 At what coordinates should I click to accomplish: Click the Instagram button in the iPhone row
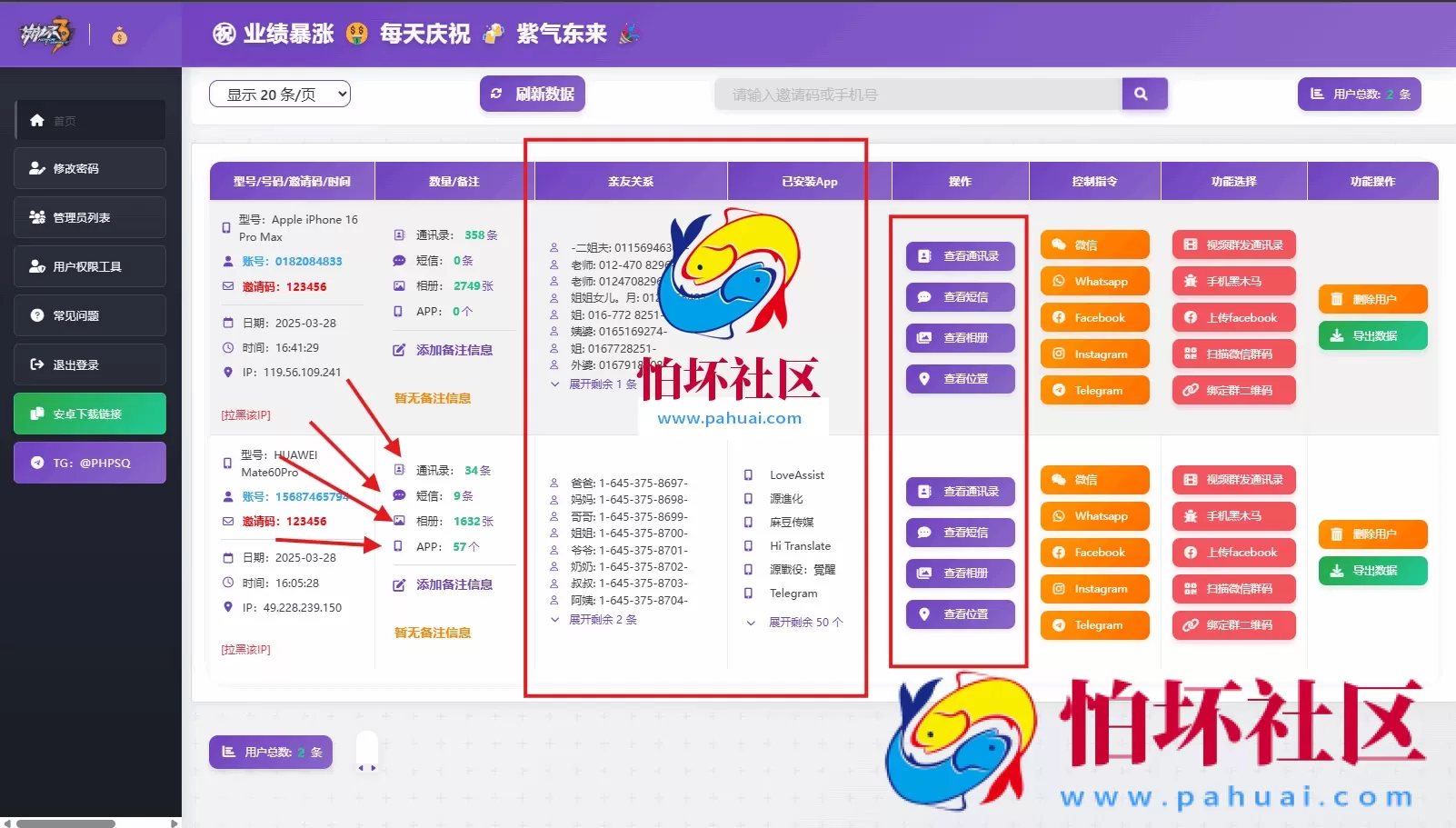click(x=1094, y=354)
